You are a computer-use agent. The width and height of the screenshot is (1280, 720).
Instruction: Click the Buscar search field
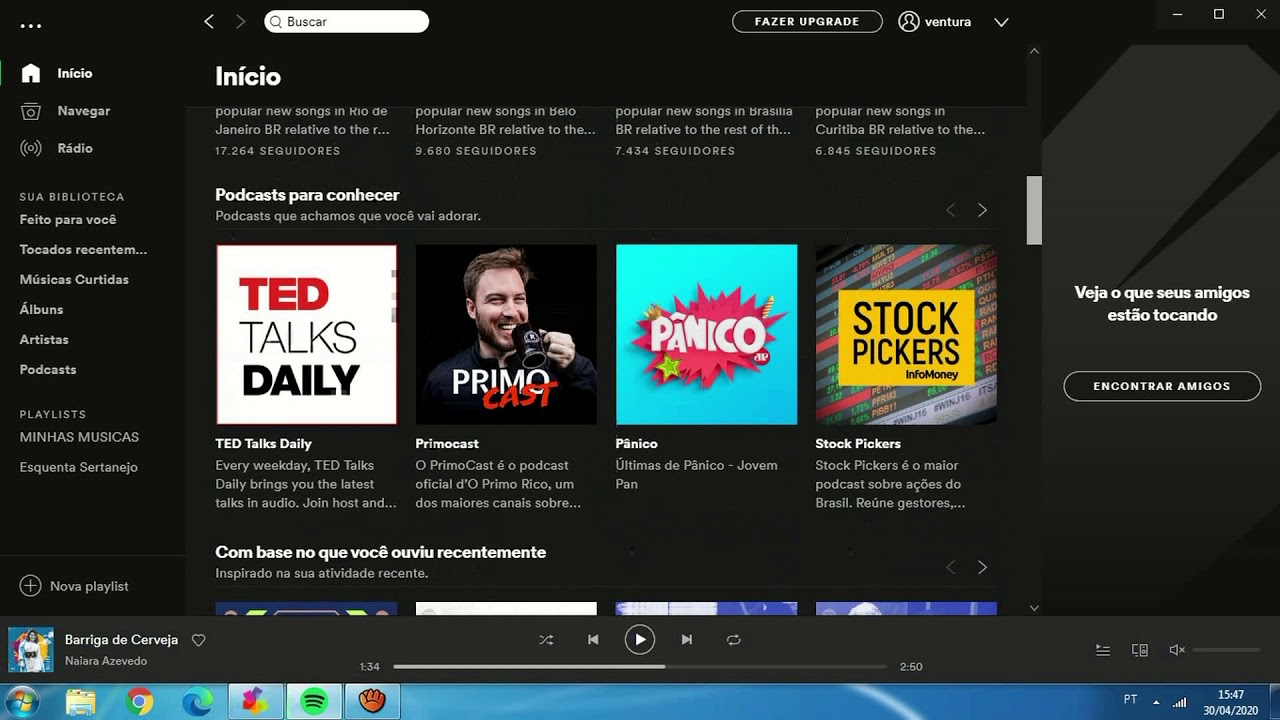347,21
